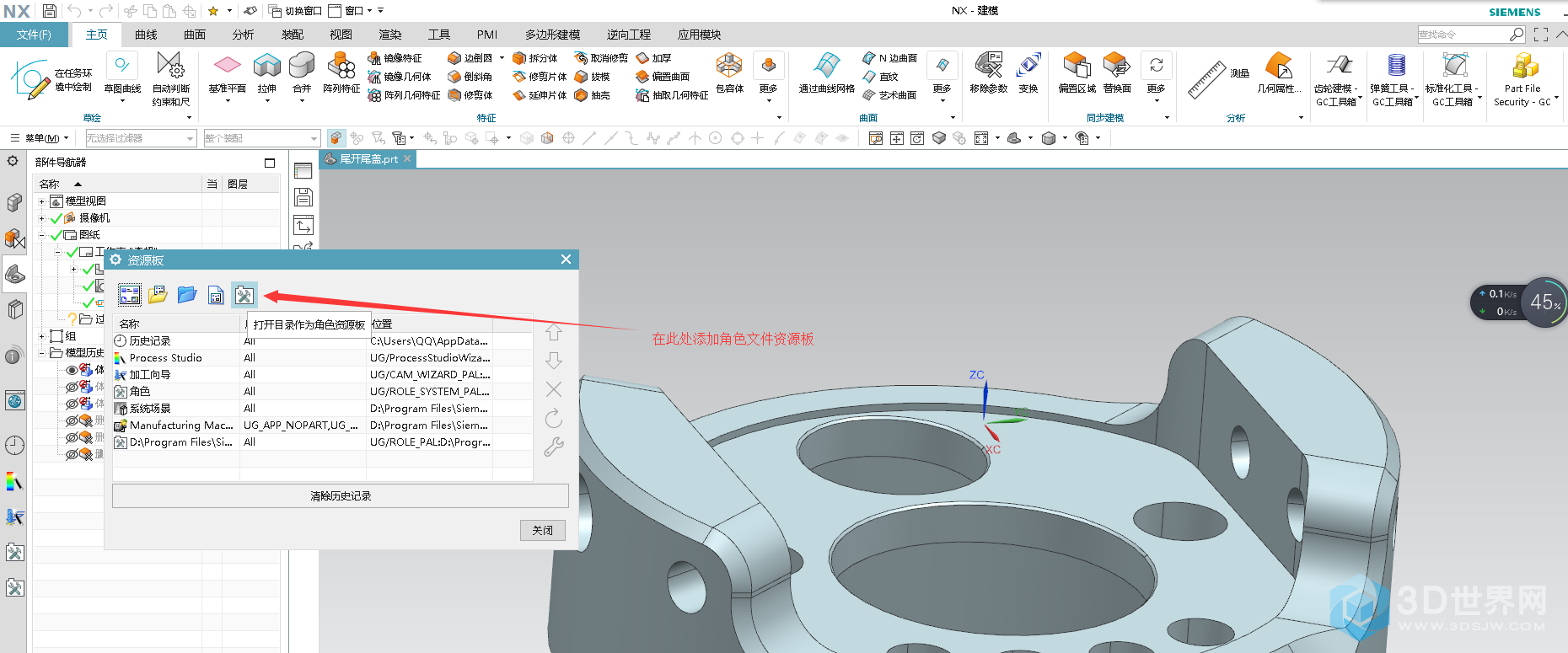The height and width of the screenshot is (653, 1568).
Task: Click the open-directory-as-role-palette icon
Action: [x=244, y=295]
